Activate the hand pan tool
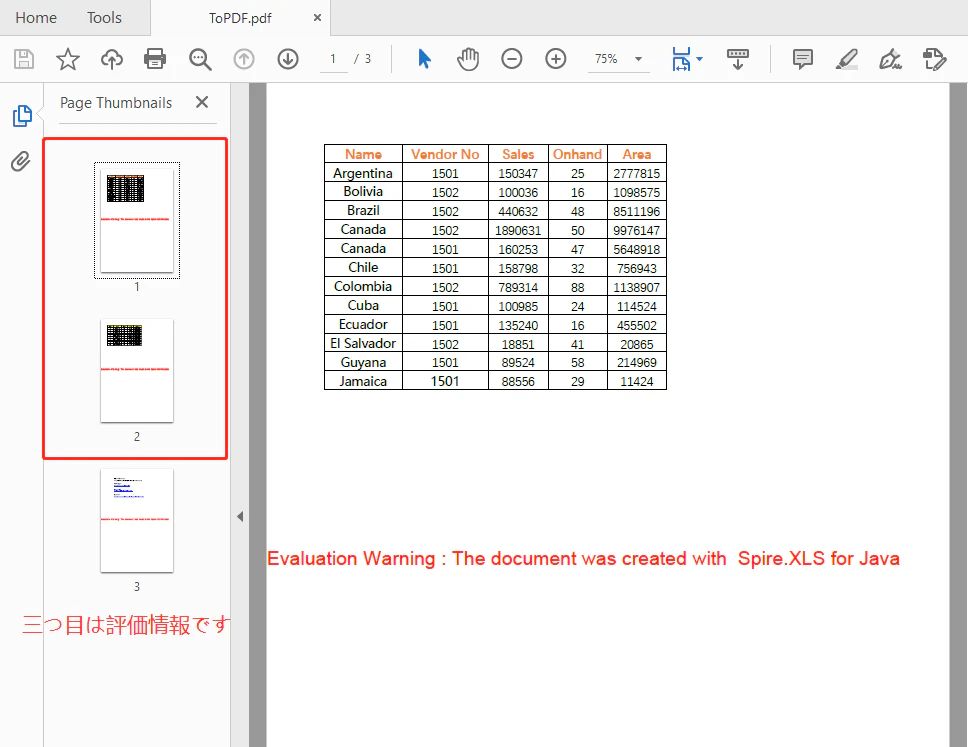The height and width of the screenshot is (747, 968). pos(468,59)
